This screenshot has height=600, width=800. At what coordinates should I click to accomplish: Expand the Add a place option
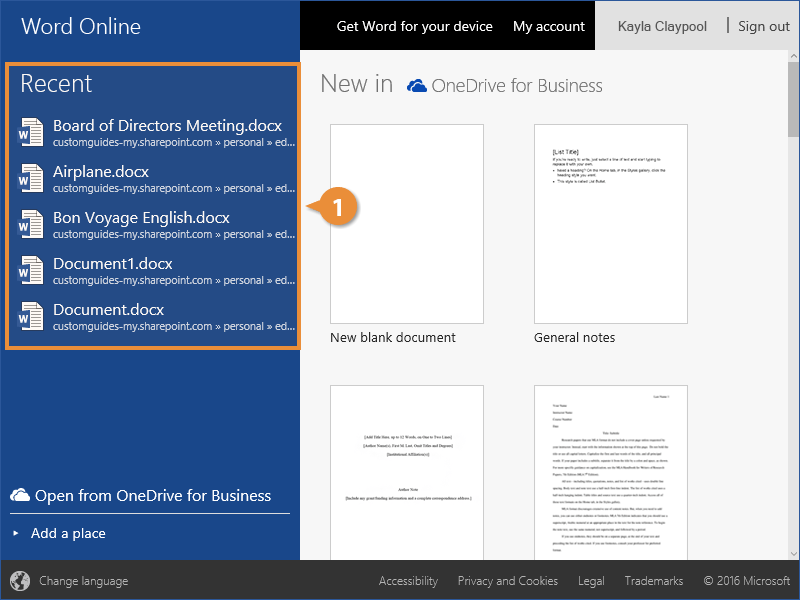pyautogui.click(x=67, y=533)
